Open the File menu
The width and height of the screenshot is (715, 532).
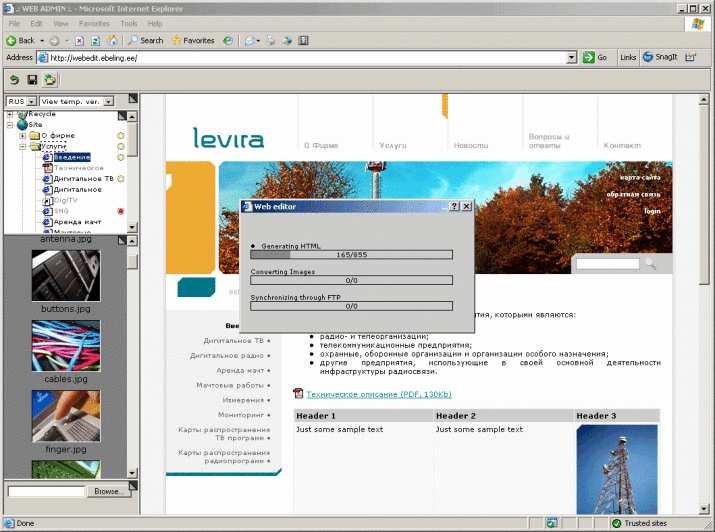tap(14, 24)
